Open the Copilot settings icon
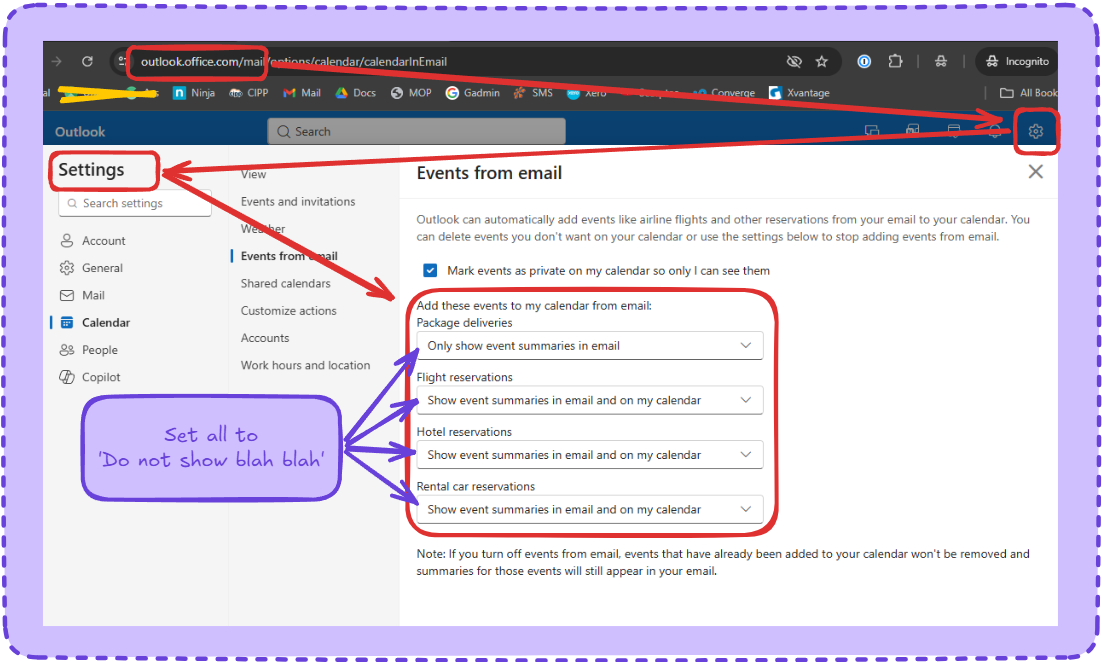1102x662 pixels. click(67, 377)
